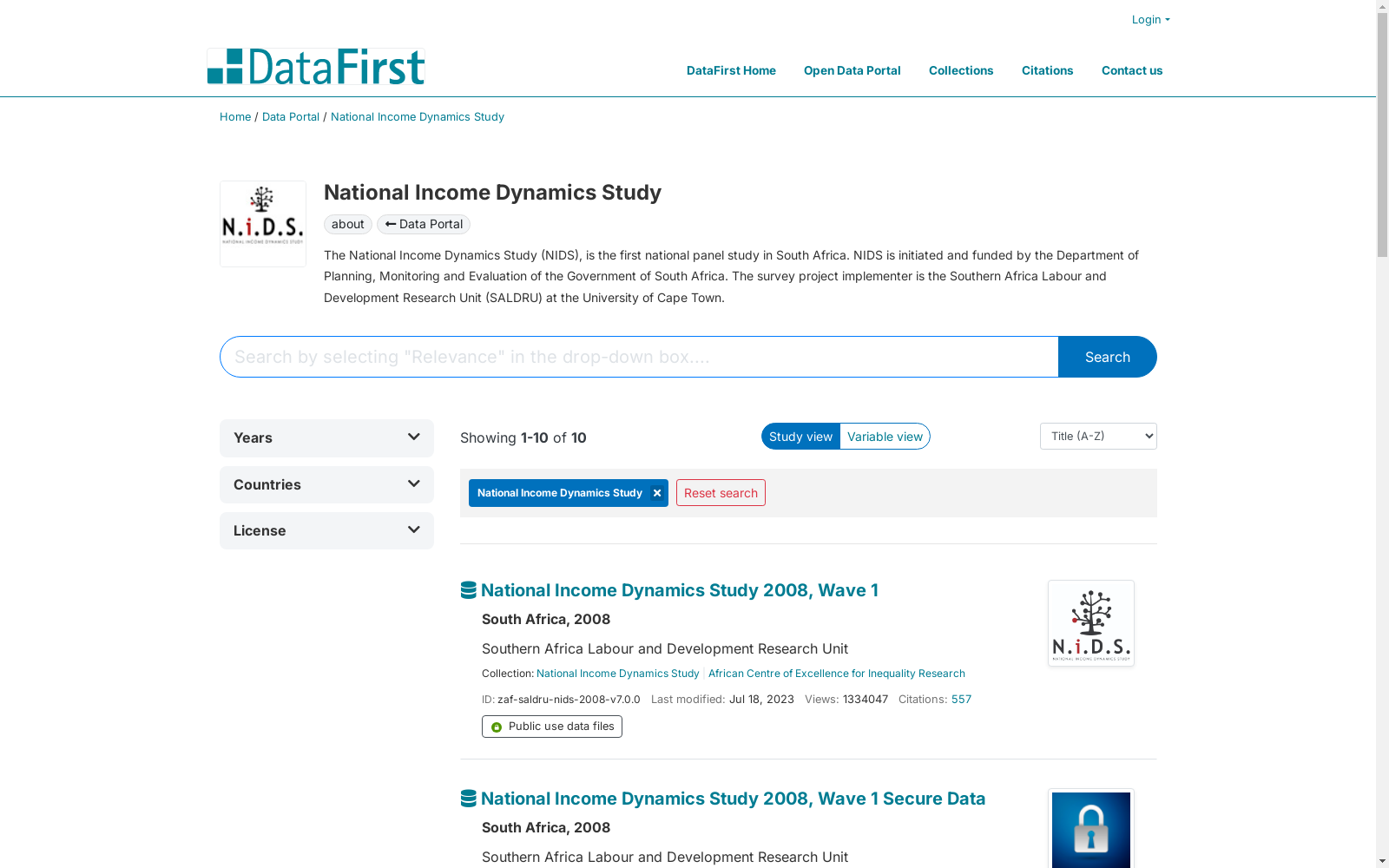Click the about pill button
1389x868 pixels.
[x=348, y=224]
